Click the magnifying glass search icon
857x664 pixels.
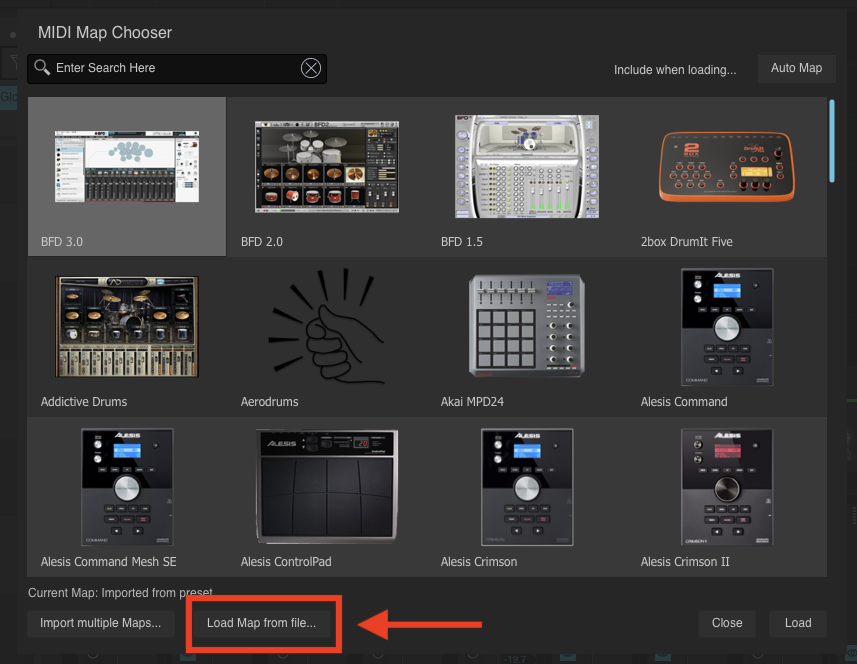(42, 67)
